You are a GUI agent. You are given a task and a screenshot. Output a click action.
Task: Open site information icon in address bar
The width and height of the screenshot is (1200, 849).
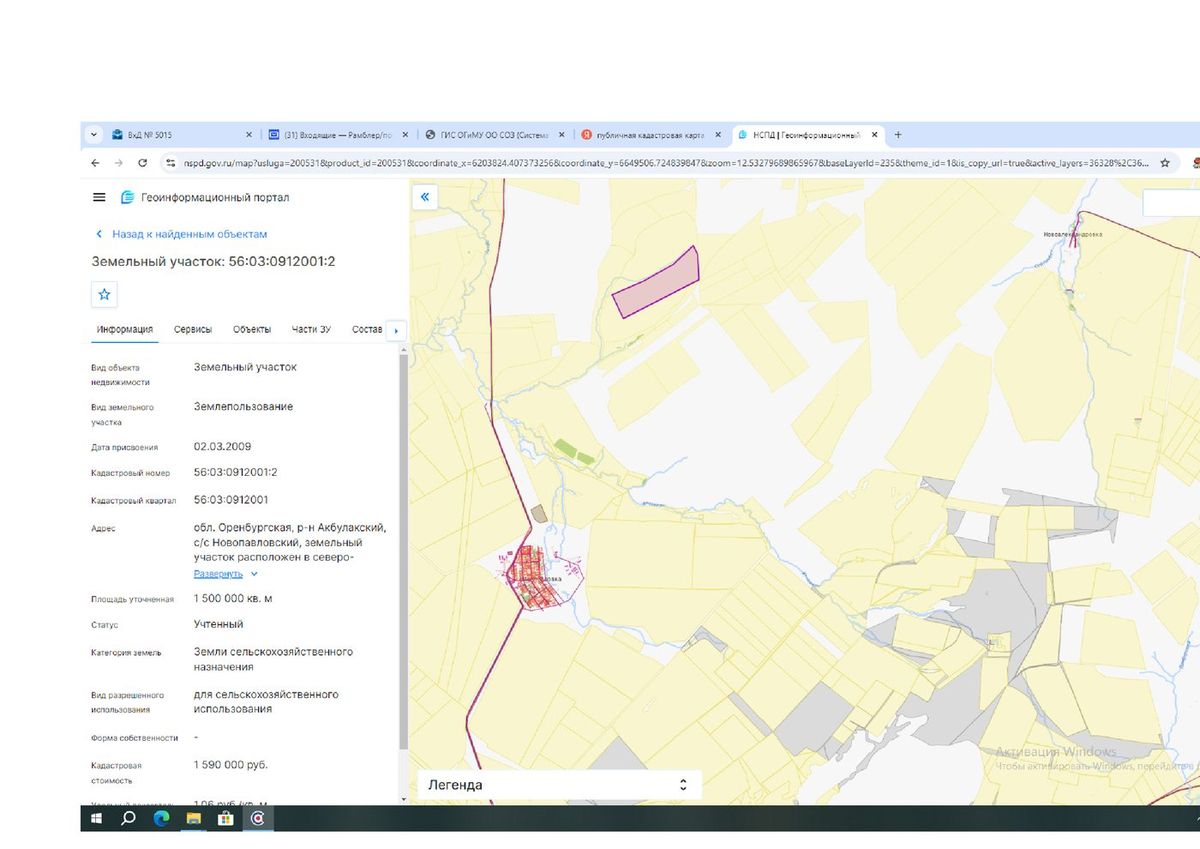(x=171, y=162)
